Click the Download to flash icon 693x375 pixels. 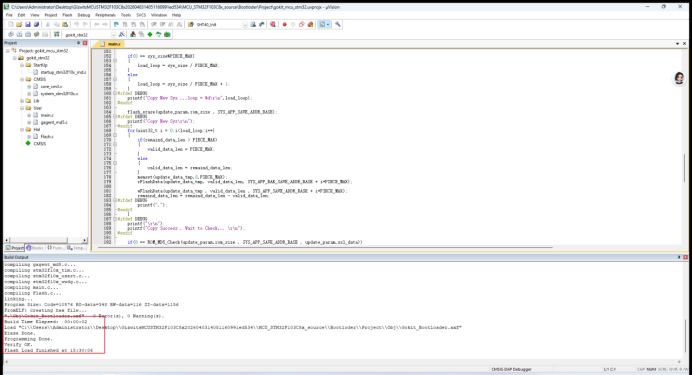click(57, 34)
